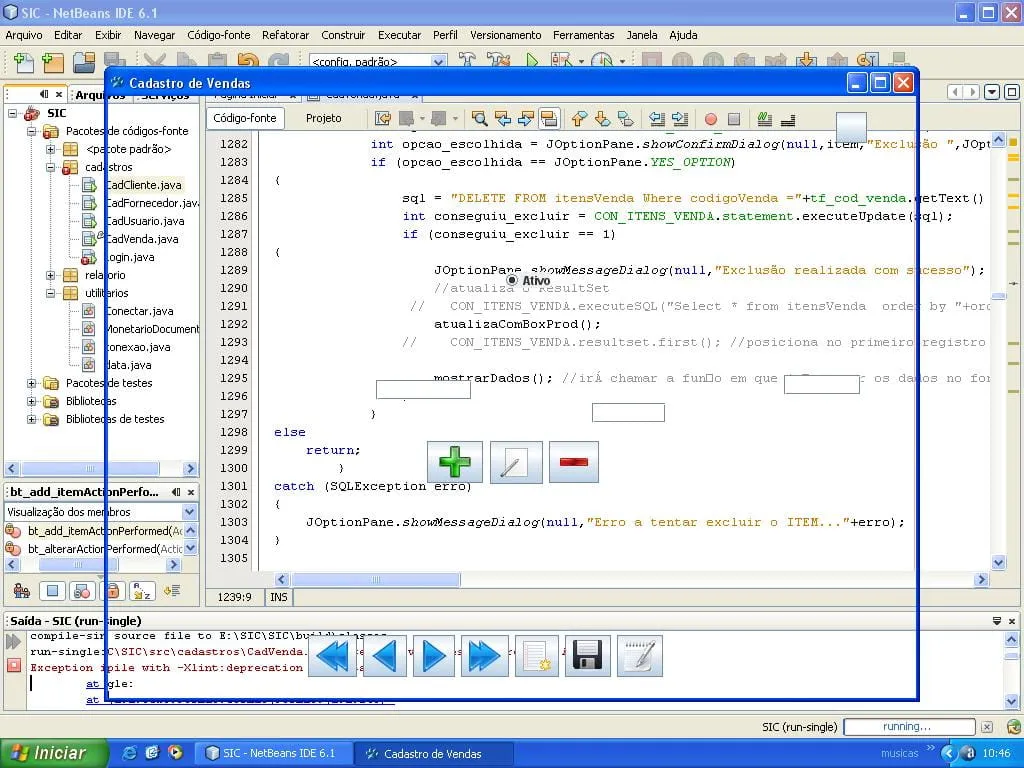Collapse the utilitarios package node

[51, 293]
